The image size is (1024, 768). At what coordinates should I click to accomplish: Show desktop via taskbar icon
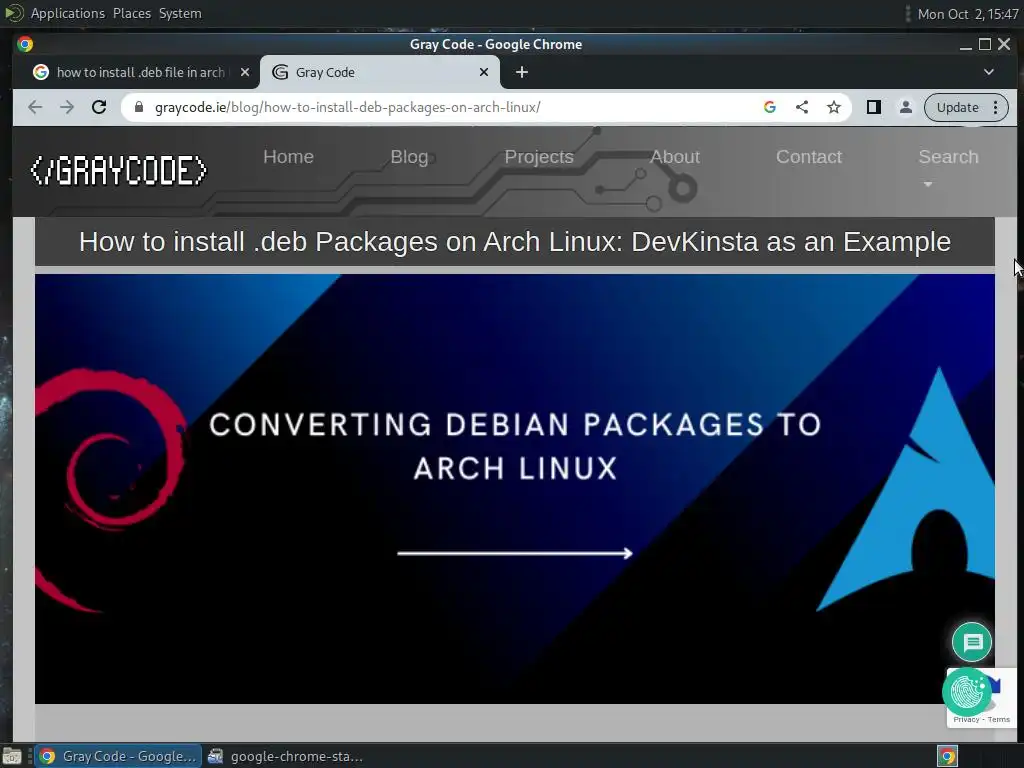point(12,756)
